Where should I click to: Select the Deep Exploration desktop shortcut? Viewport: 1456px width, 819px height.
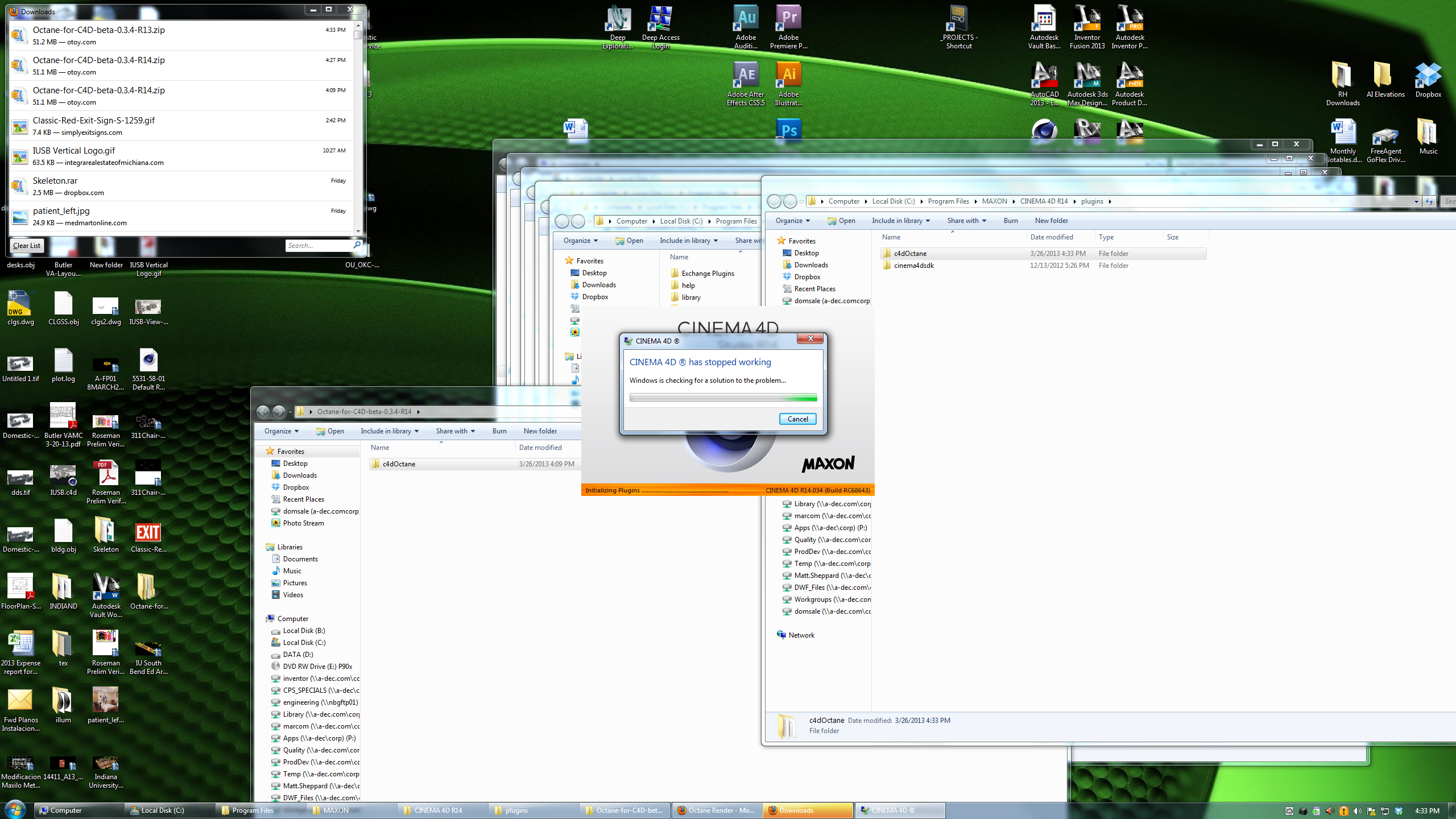coord(618,27)
